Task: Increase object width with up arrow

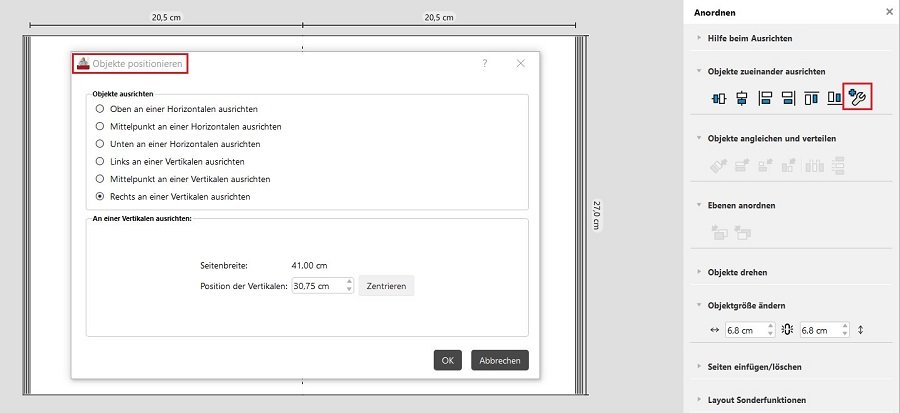Action: (x=770, y=326)
